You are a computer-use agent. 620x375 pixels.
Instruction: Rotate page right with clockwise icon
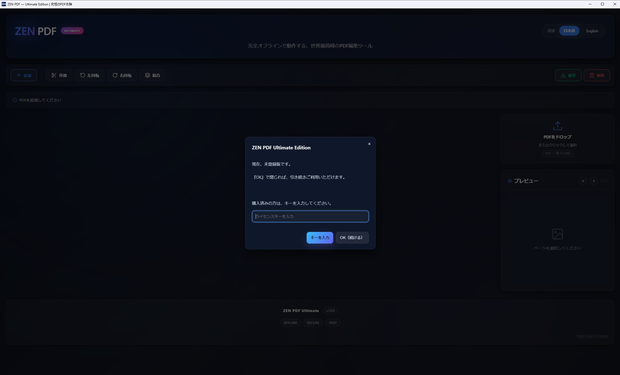coord(122,75)
